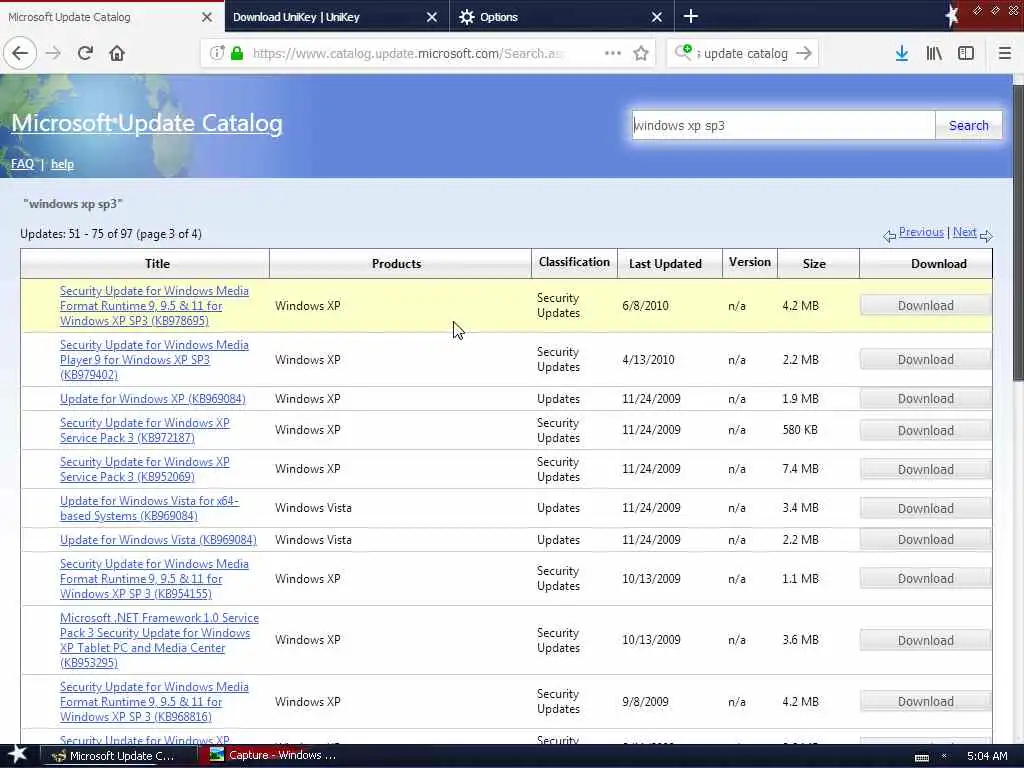1024x768 pixels.
Task: Click the page vertical scrollbar thumb
Action: 1018,232
